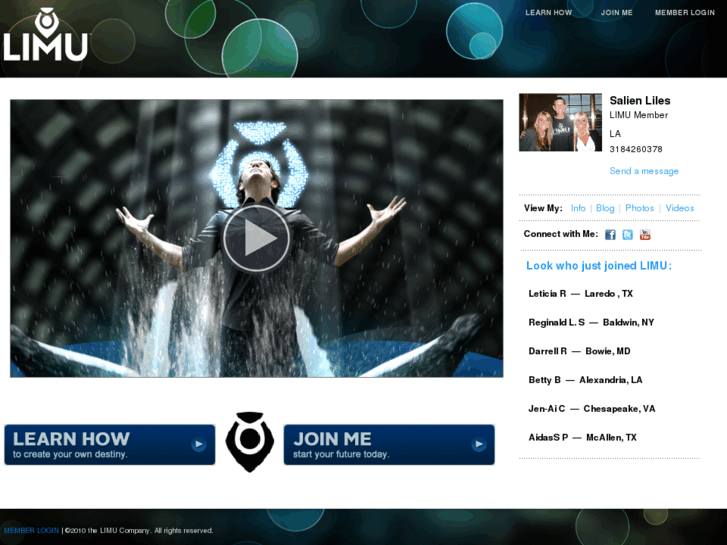View the Videos section link
727x545 pixels.
click(x=680, y=208)
